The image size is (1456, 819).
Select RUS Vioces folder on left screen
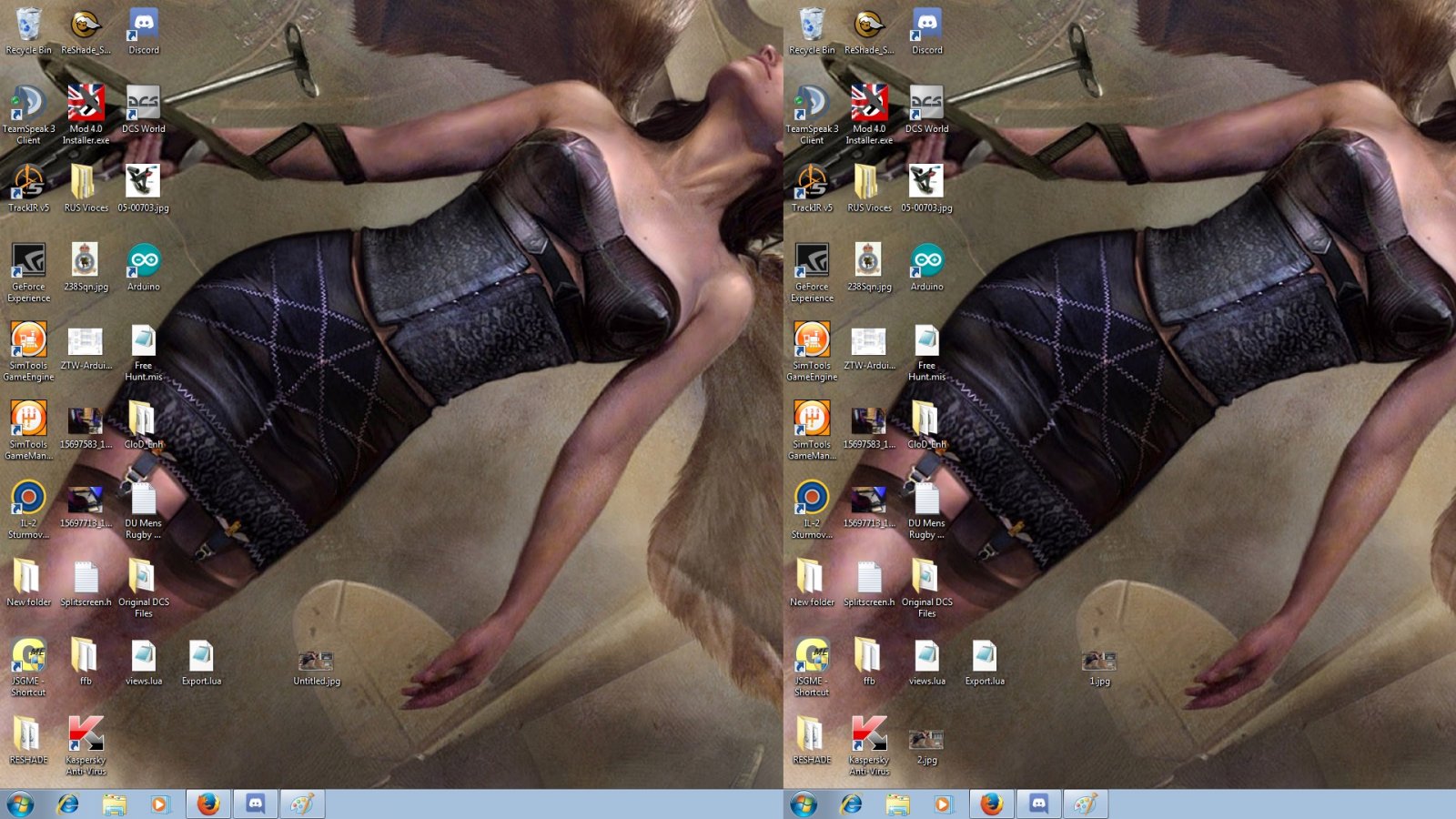[x=86, y=189]
